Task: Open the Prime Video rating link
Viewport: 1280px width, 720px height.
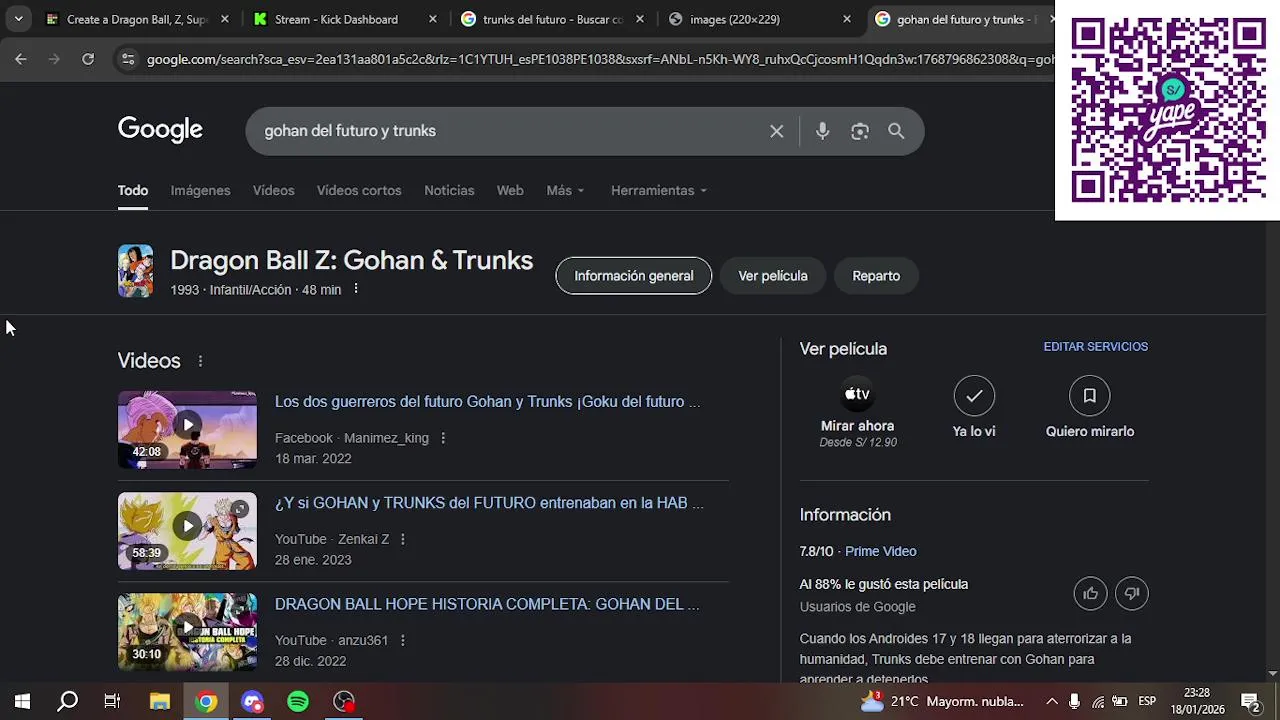Action: [x=880, y=551]
